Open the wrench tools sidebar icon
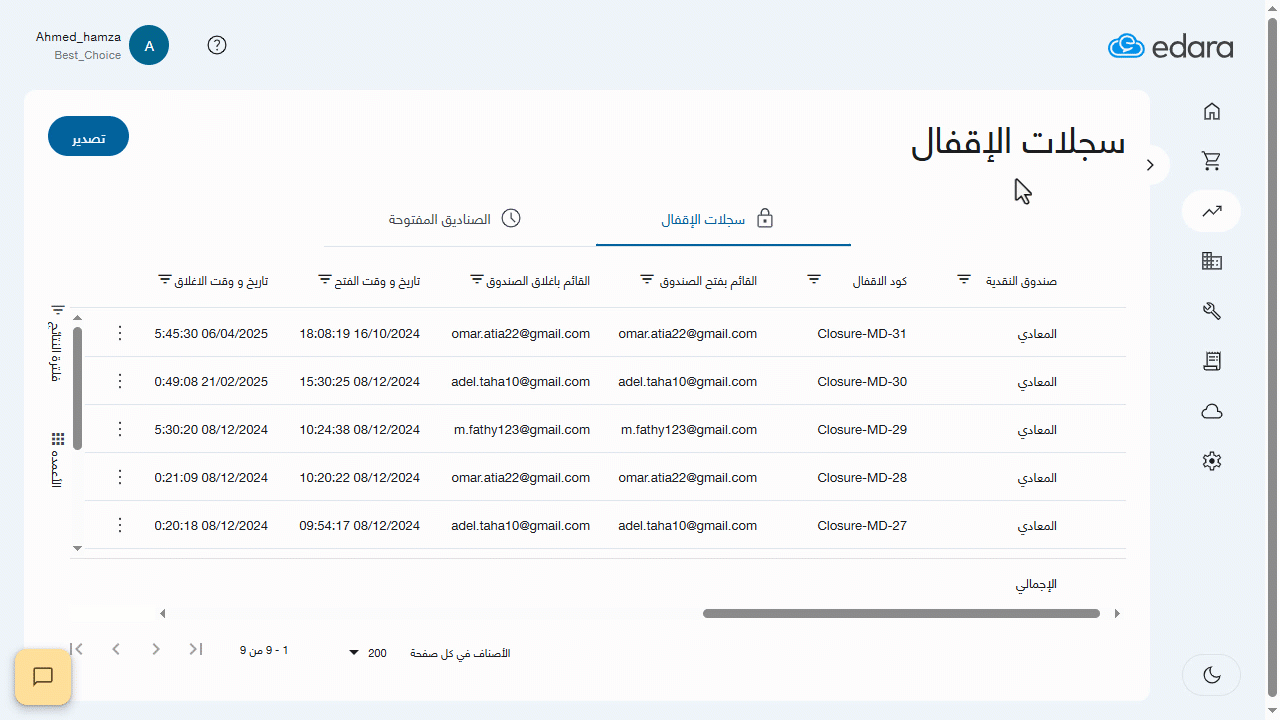 (x=1211, y=311)
